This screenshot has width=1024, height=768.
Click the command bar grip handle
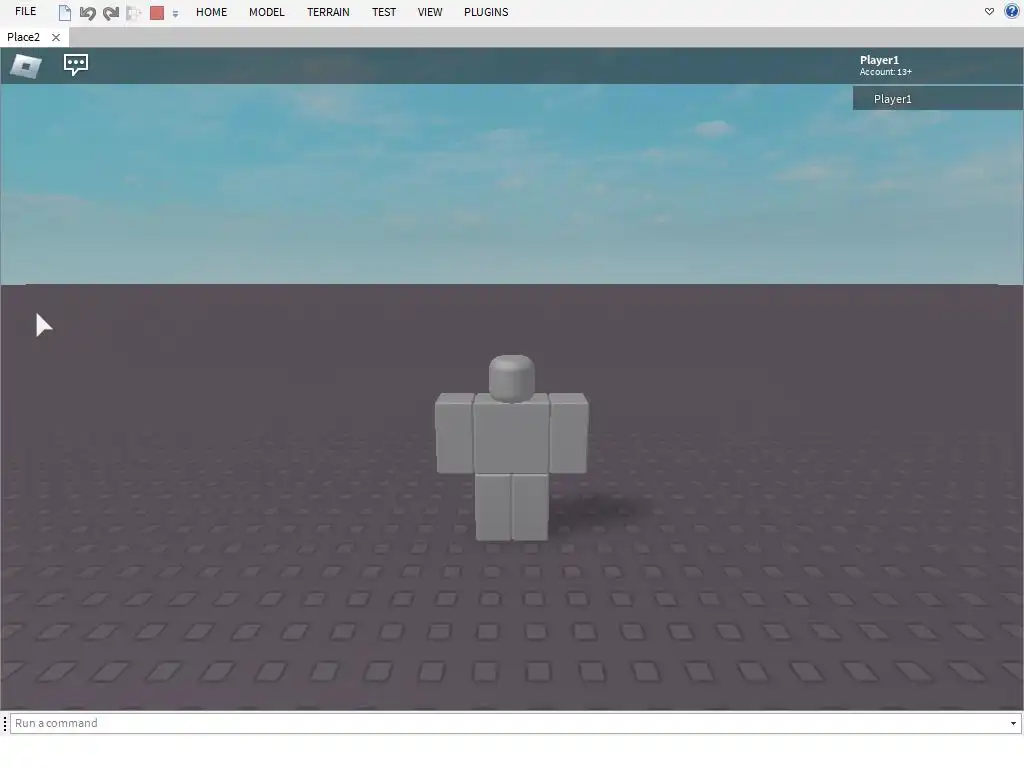[x=5, y=724]
